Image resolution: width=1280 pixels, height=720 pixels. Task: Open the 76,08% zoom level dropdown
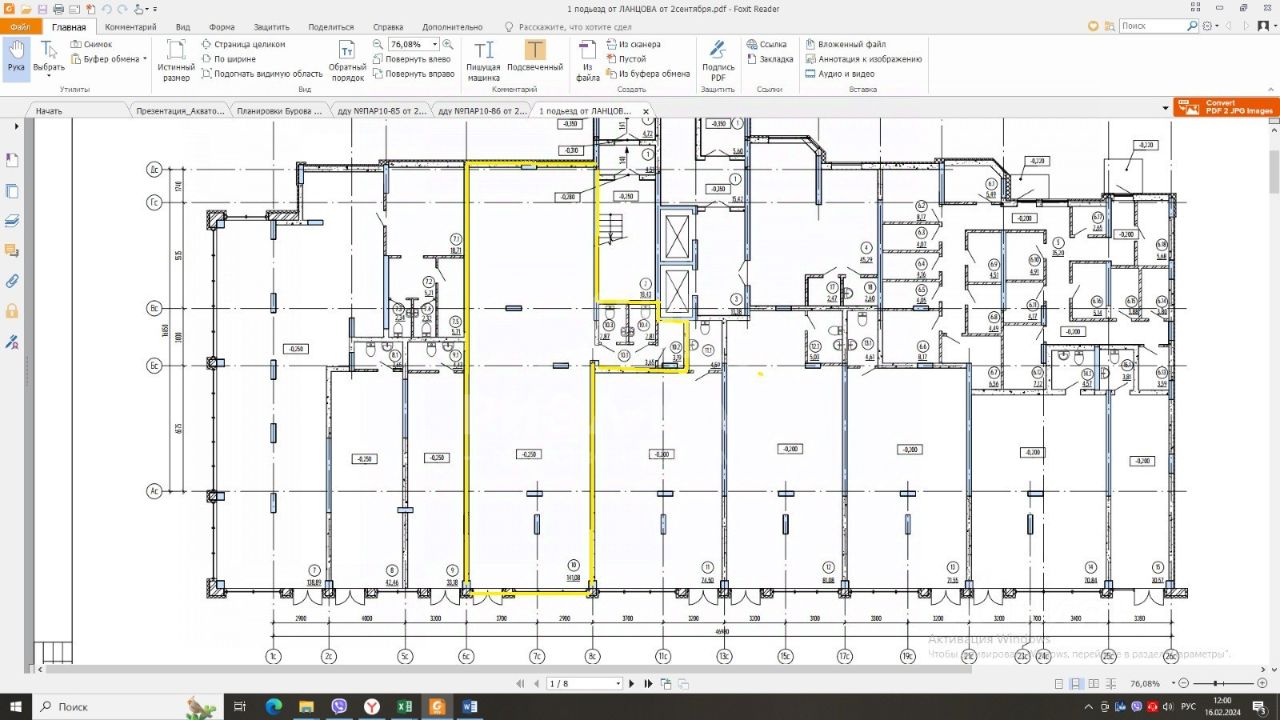point(435,44)
